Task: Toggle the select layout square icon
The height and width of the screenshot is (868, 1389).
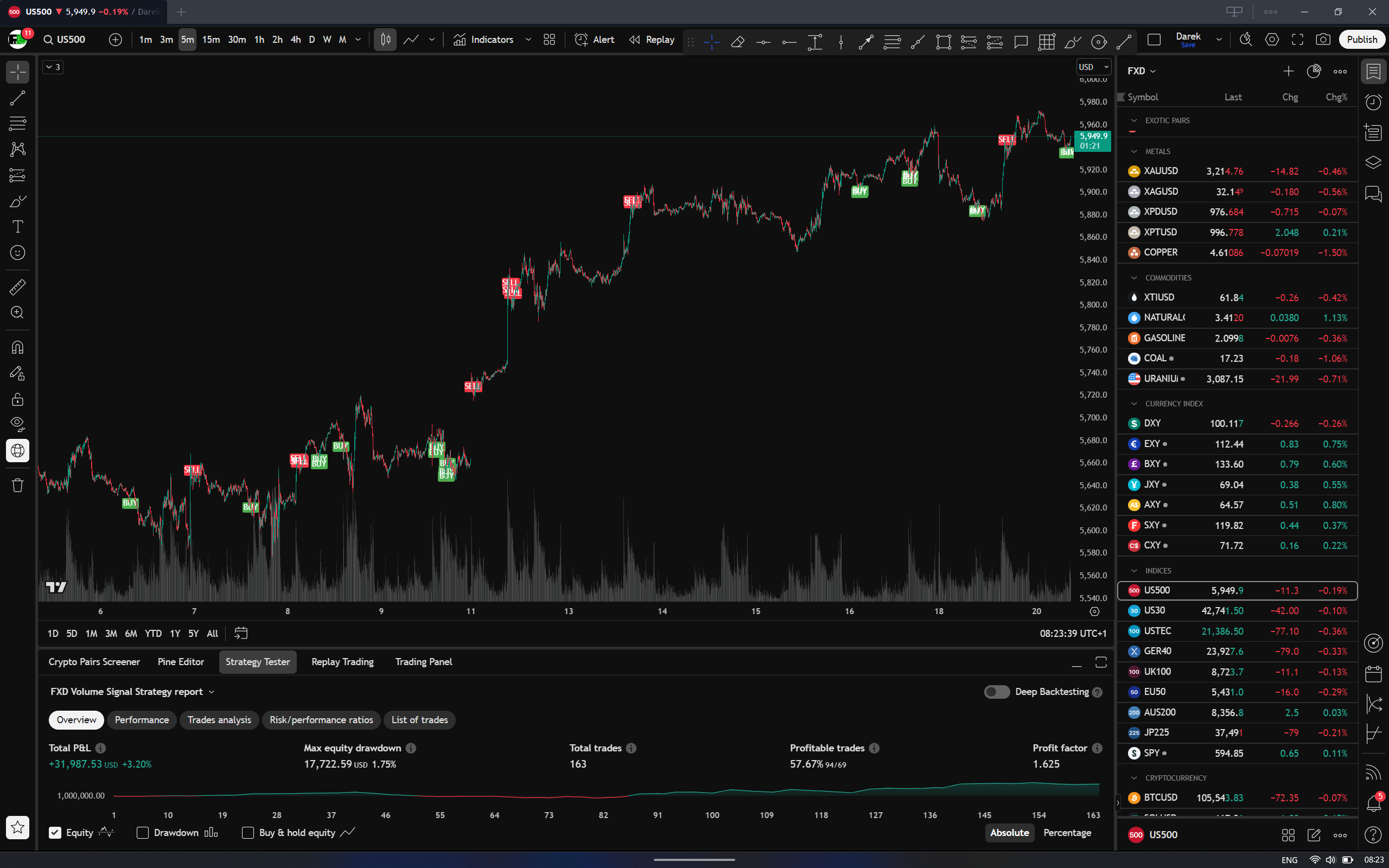Action: coord(1154,40)
